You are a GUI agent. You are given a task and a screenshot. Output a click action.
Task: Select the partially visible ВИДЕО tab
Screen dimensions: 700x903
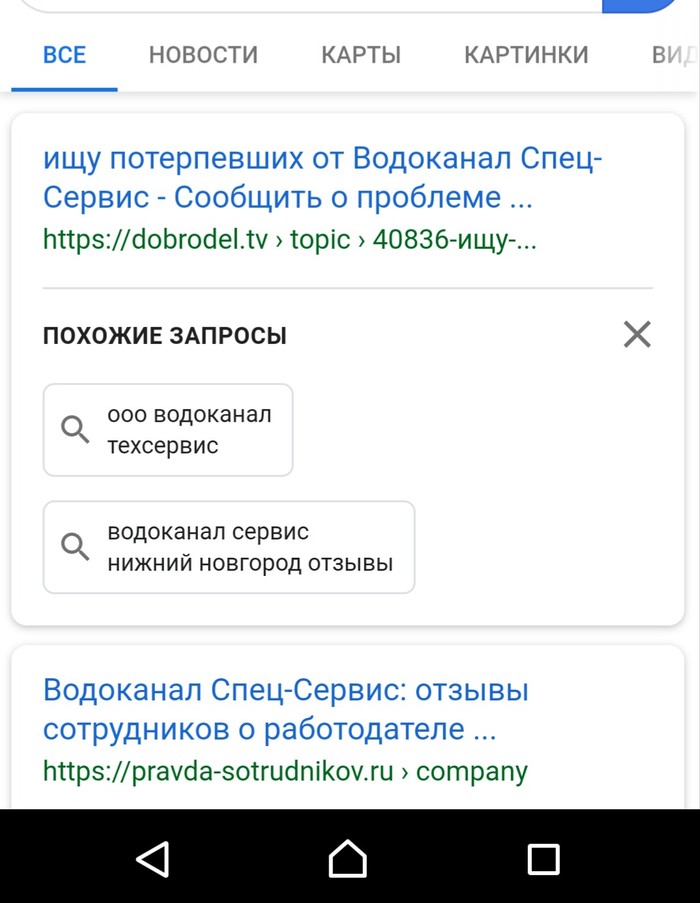click(674, 56)
